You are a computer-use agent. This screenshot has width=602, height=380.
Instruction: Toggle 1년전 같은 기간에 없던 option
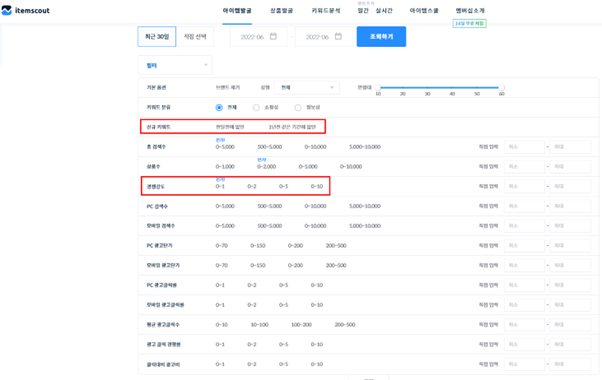tap(292, 127)
